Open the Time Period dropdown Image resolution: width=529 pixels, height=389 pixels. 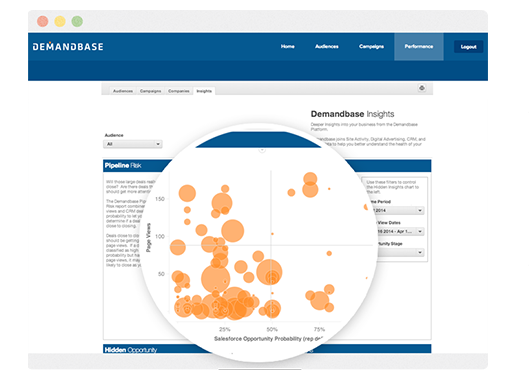tap(399, 211)
